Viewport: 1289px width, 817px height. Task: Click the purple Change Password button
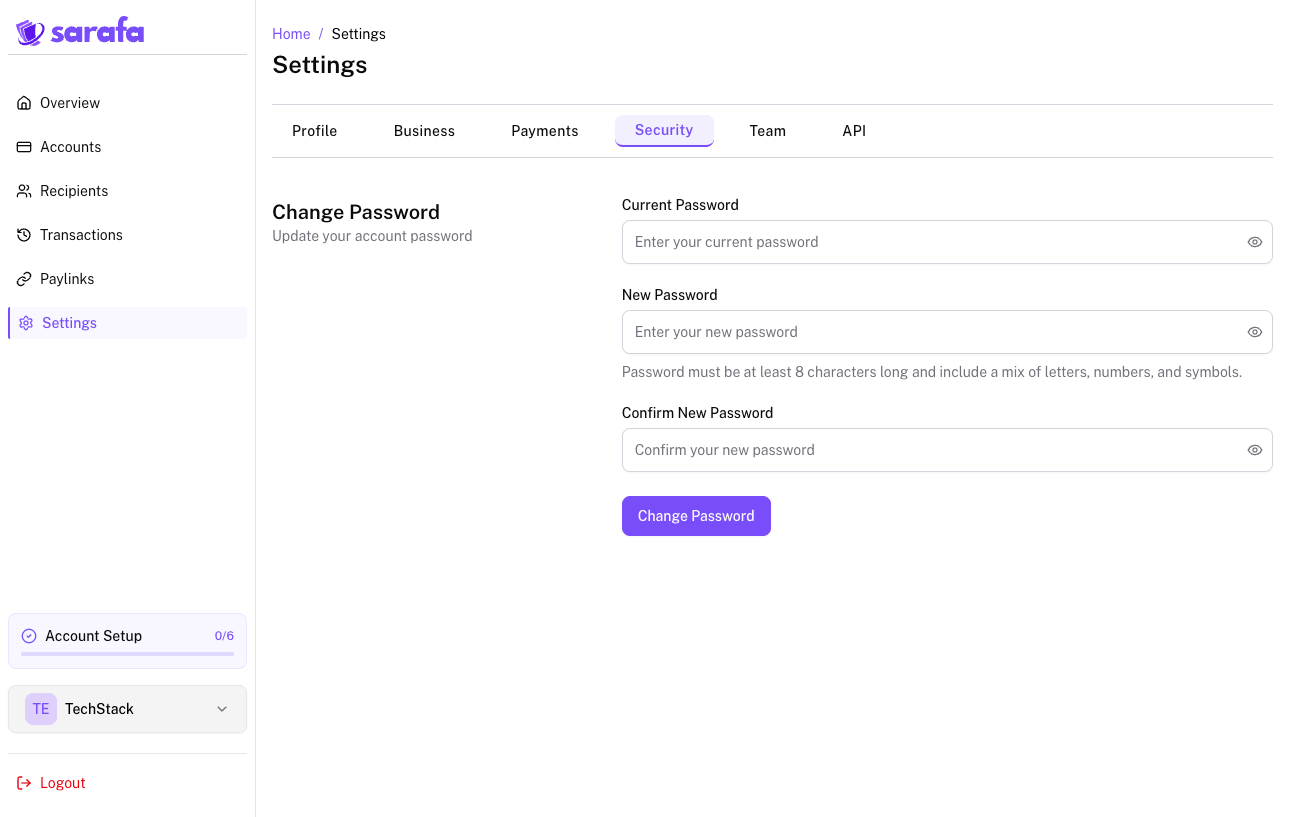pos(696,516)
